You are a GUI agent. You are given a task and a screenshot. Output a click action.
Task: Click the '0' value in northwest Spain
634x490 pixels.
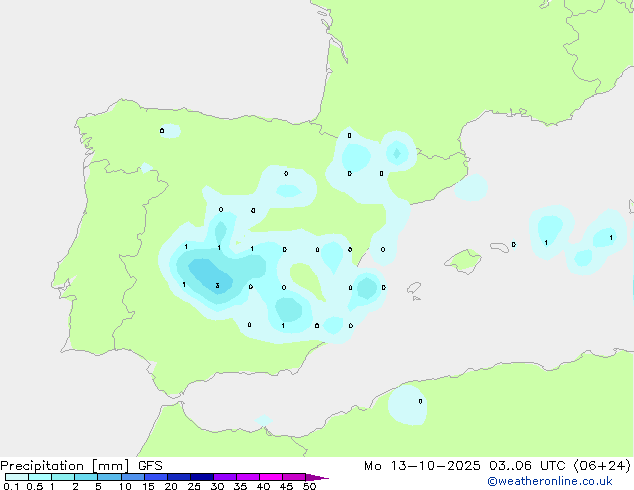(x=162, y=131)
